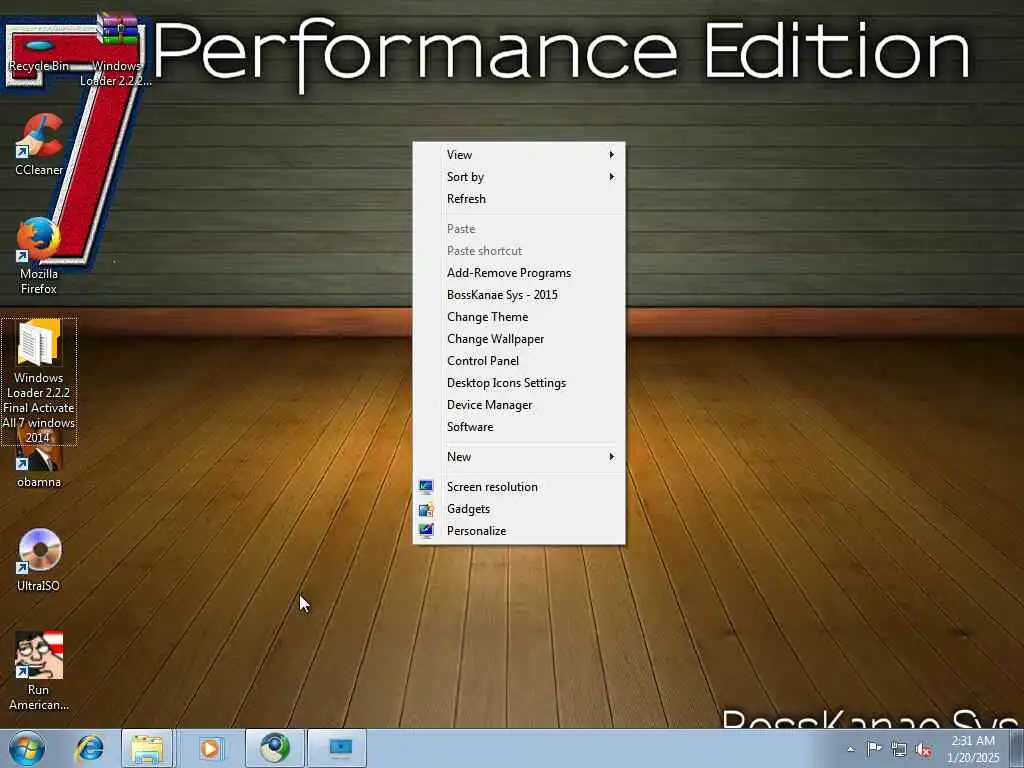Screen dimensions: 1024x768
Task: Click the greyed-out Paste item
Action: (x=519, y=229)
